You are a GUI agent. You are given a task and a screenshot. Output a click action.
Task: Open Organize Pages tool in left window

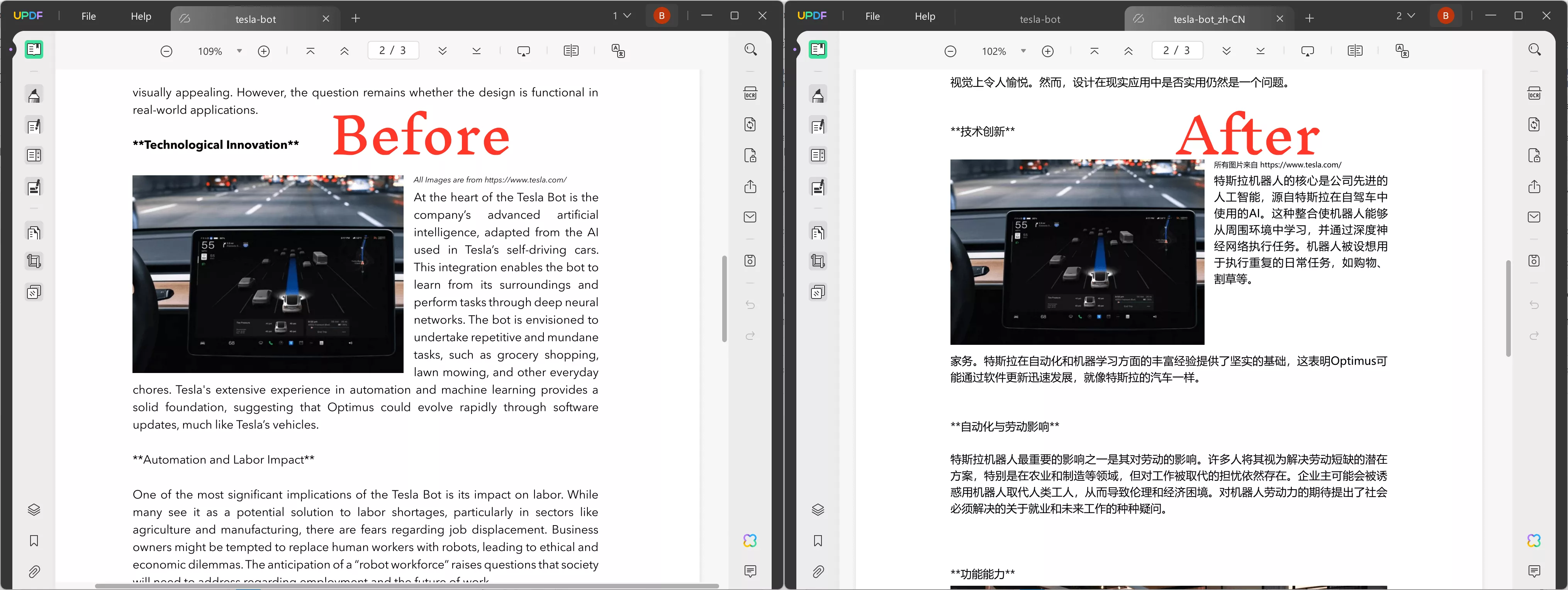[34, 232]
